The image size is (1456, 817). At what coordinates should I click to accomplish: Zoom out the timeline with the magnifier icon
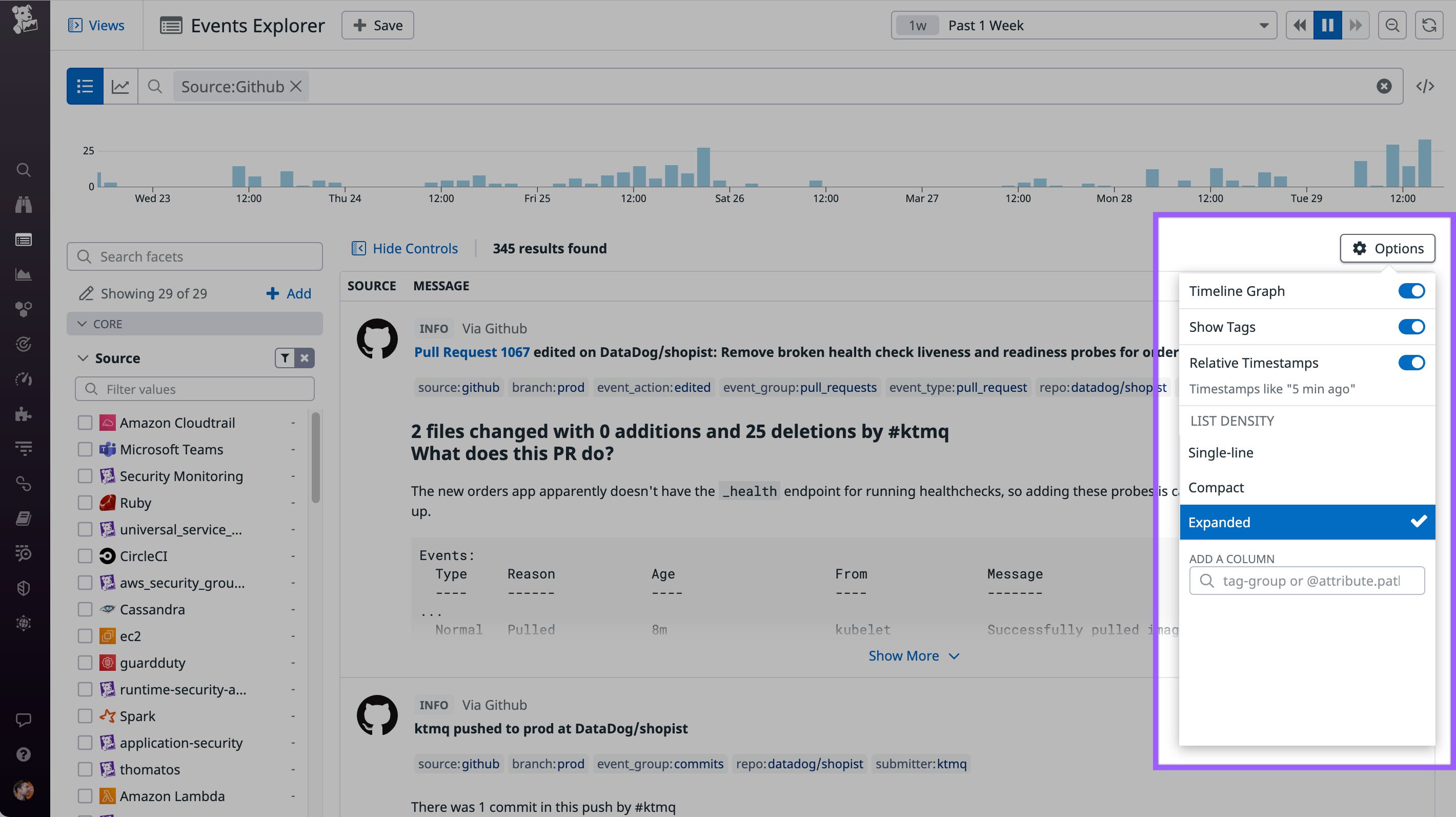coord(1392,25)
